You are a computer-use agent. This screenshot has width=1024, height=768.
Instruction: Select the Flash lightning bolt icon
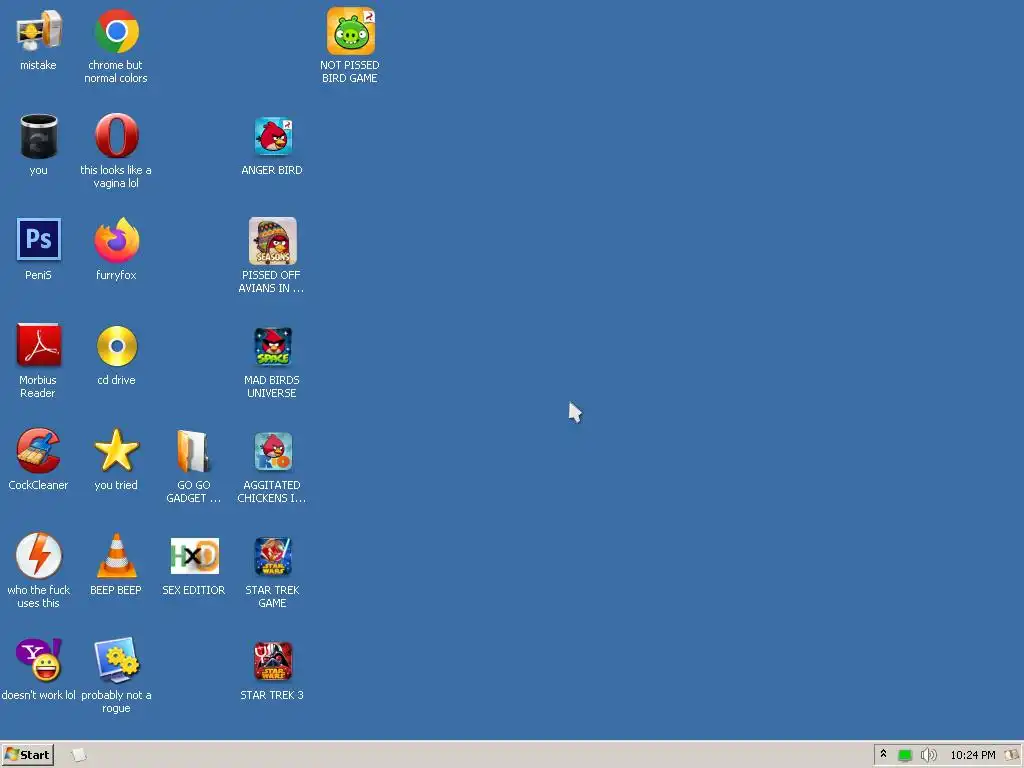(x=39, y=556)
